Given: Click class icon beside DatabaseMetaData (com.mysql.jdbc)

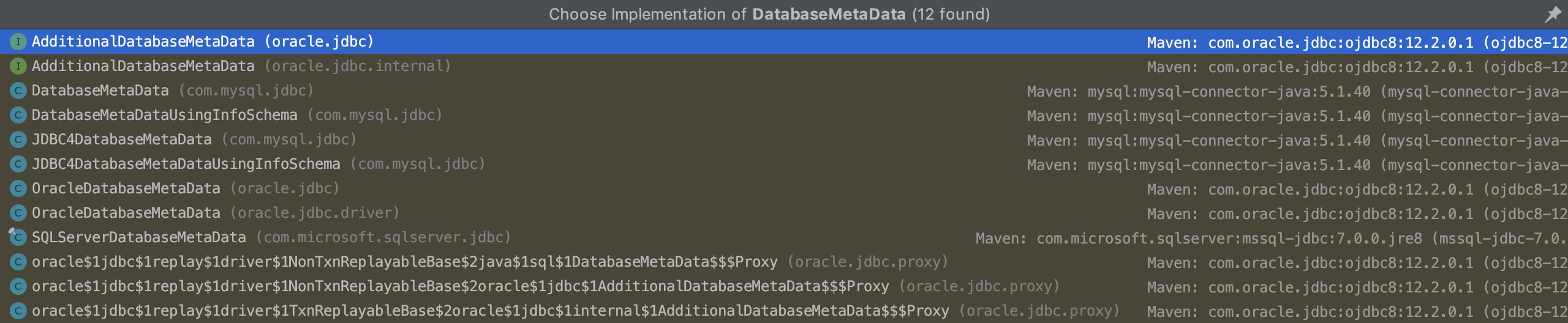Looking at the screenshot, I should click(x=18, y=91).
